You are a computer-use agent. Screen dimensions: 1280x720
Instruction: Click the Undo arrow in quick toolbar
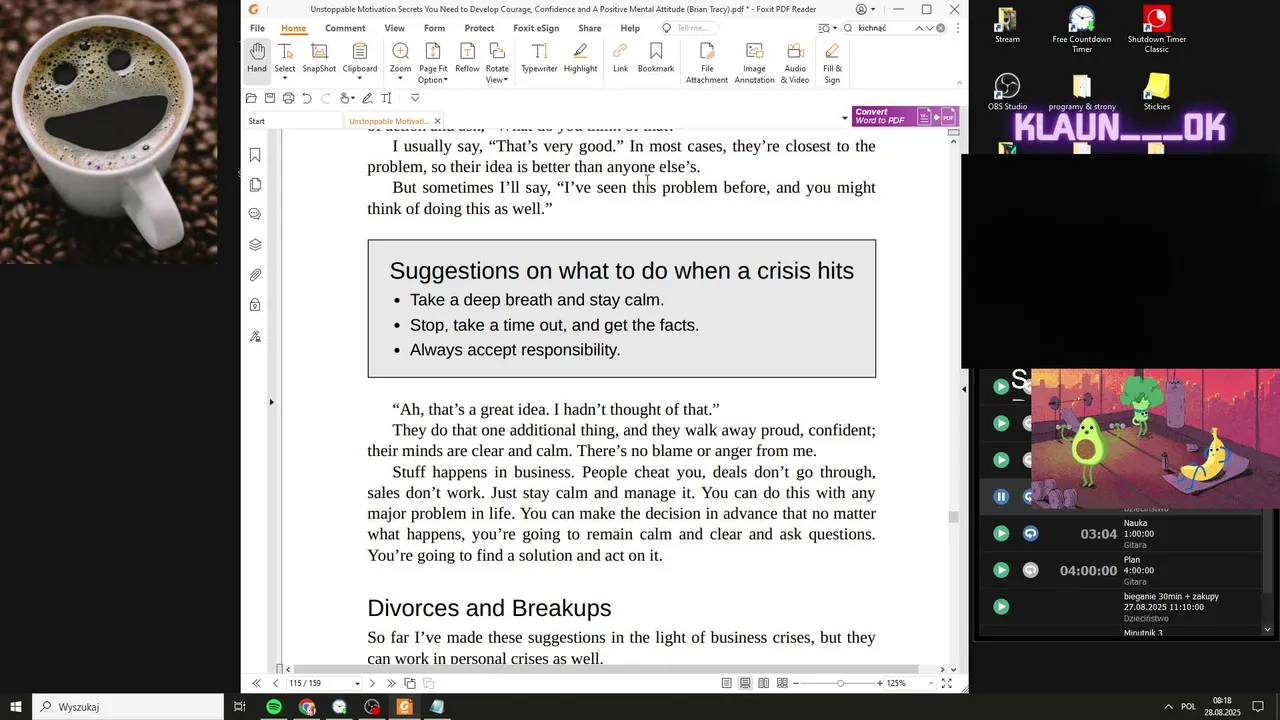(307, 98)
